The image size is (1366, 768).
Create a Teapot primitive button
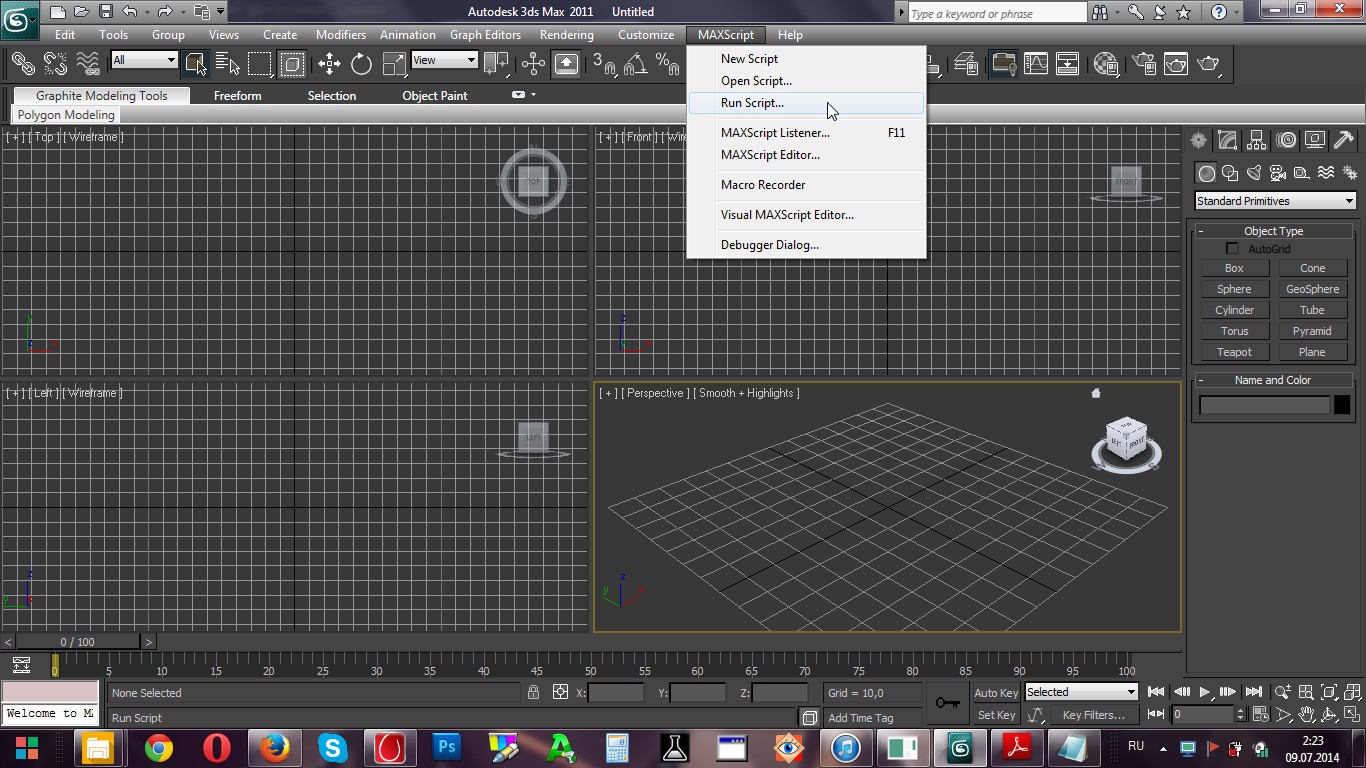[x=1234, y=352]
